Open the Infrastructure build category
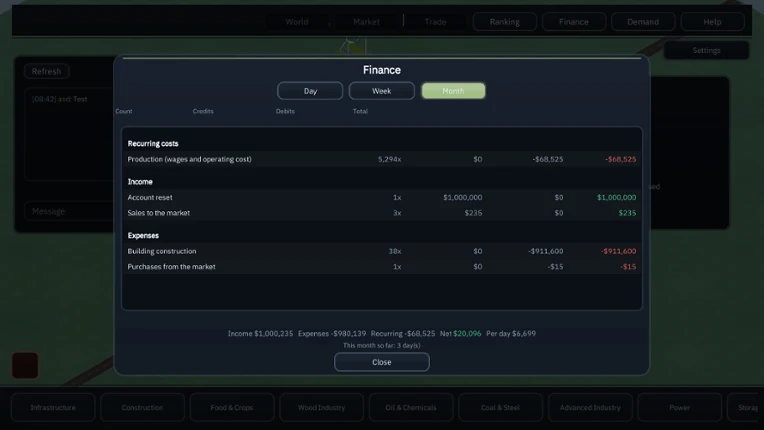The width and height of the screenshot is (764, 430). point(53,408)
